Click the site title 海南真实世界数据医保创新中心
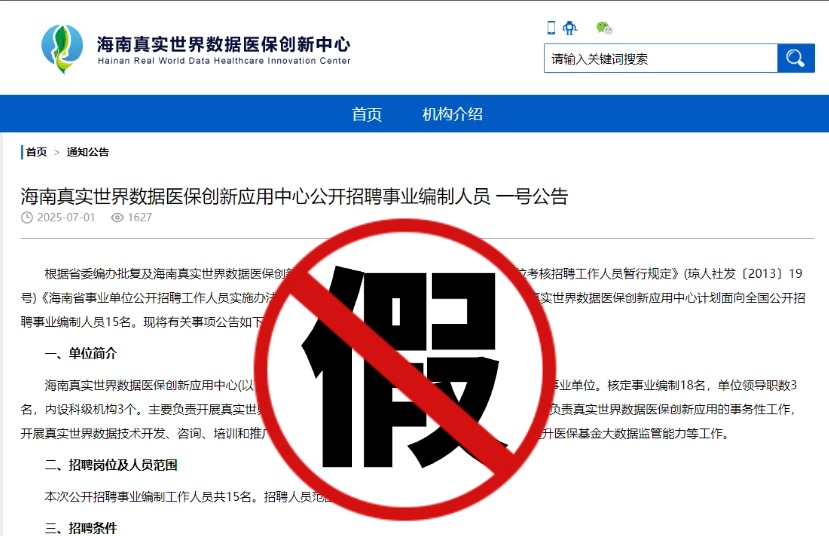Viewport: 829px width, 536px height. coord(224,44)
